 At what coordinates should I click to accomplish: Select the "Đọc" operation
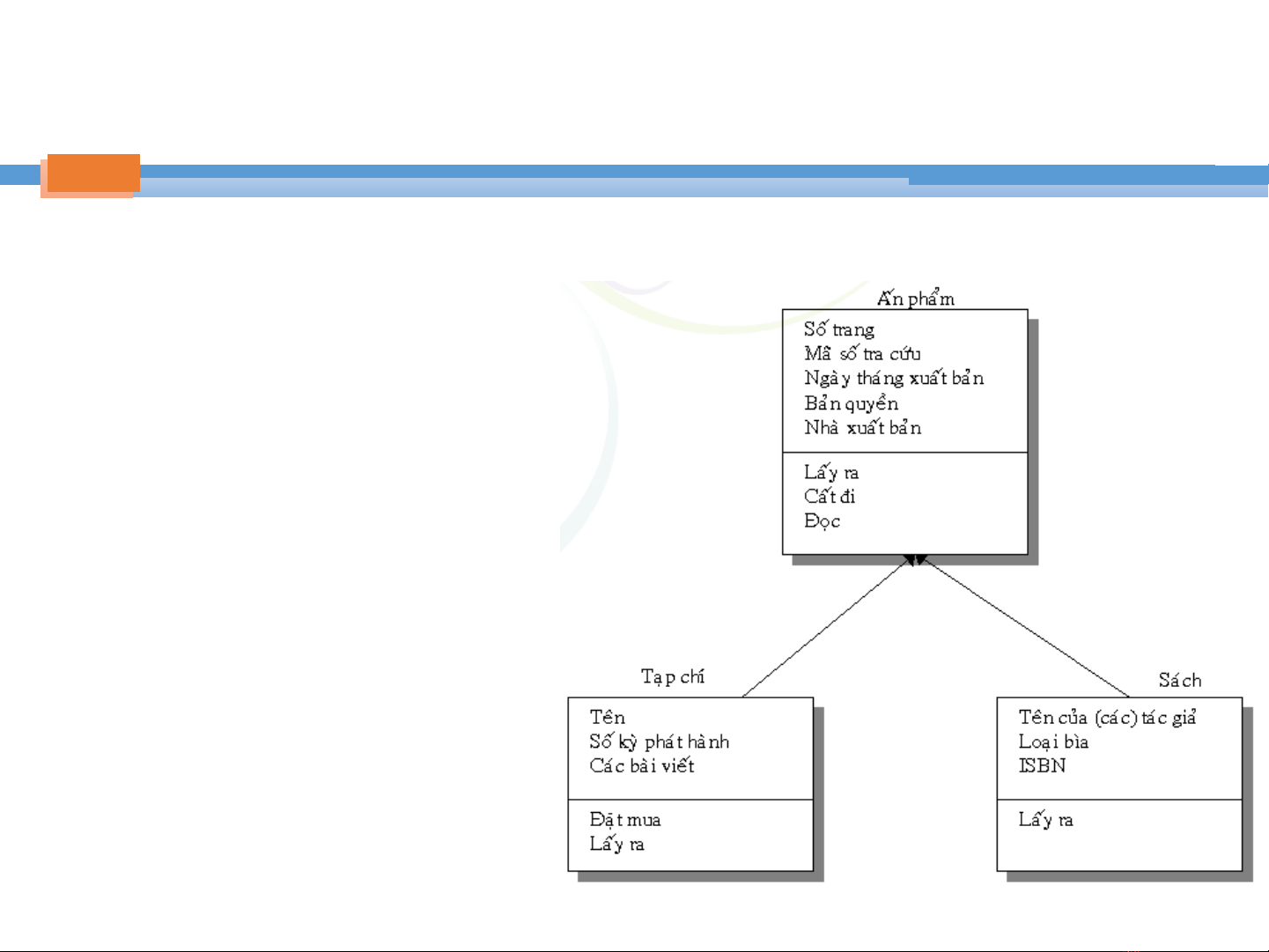coord(822,521)
